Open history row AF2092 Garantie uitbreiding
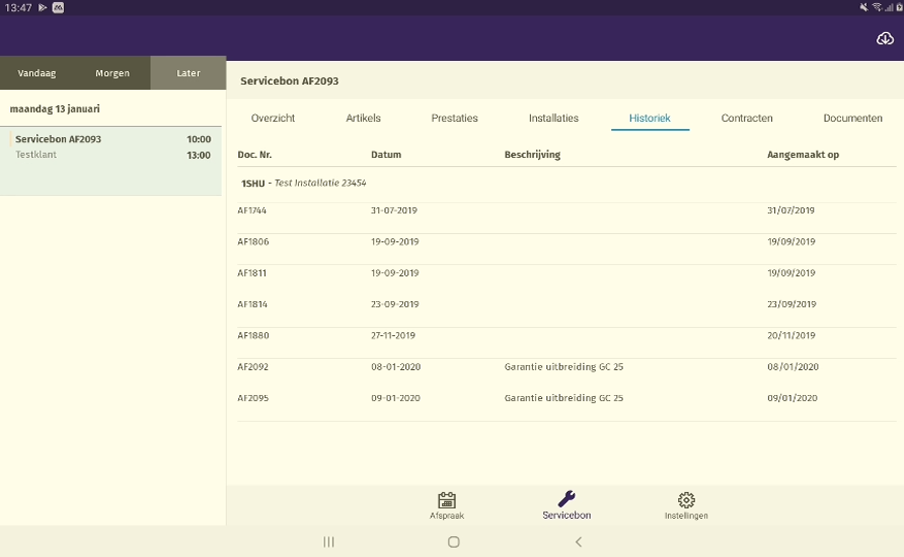This screenshot has height=557, width=904. pyautogui.click(x=566, y=367)
